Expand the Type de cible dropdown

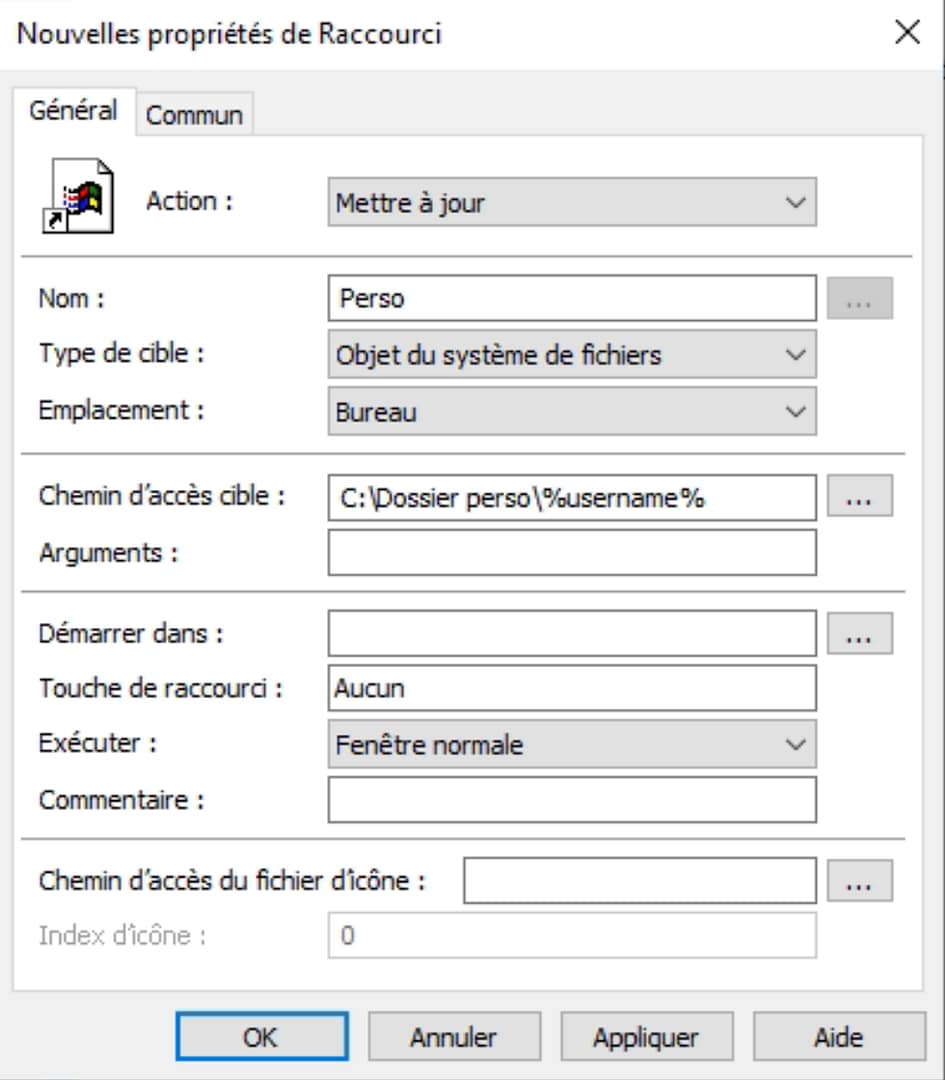click(571, 355)
